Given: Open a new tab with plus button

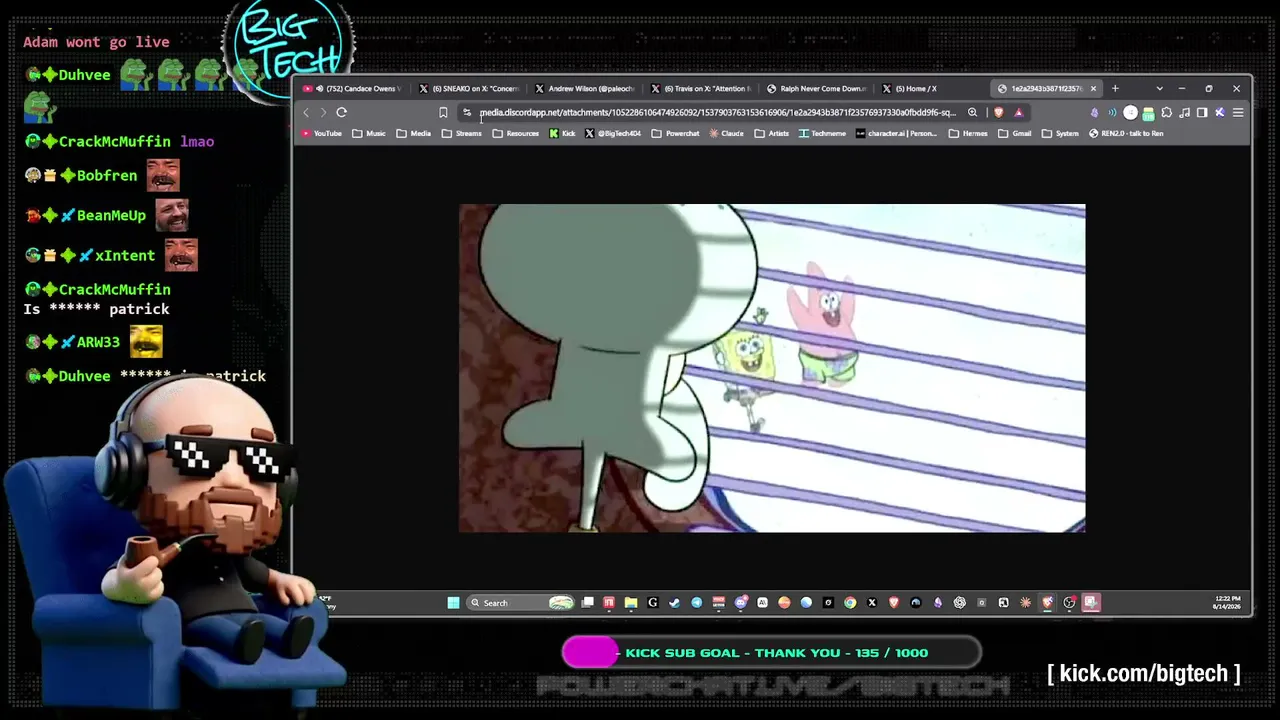Looking at the screenshot, I should coord(1115,89).
